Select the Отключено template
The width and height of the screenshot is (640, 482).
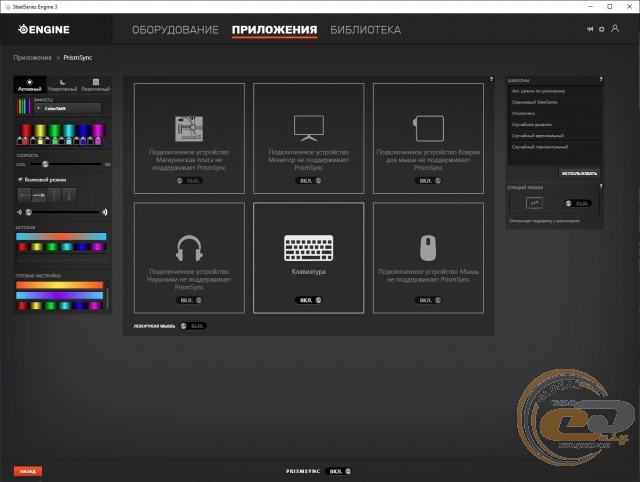click(554, 113)
